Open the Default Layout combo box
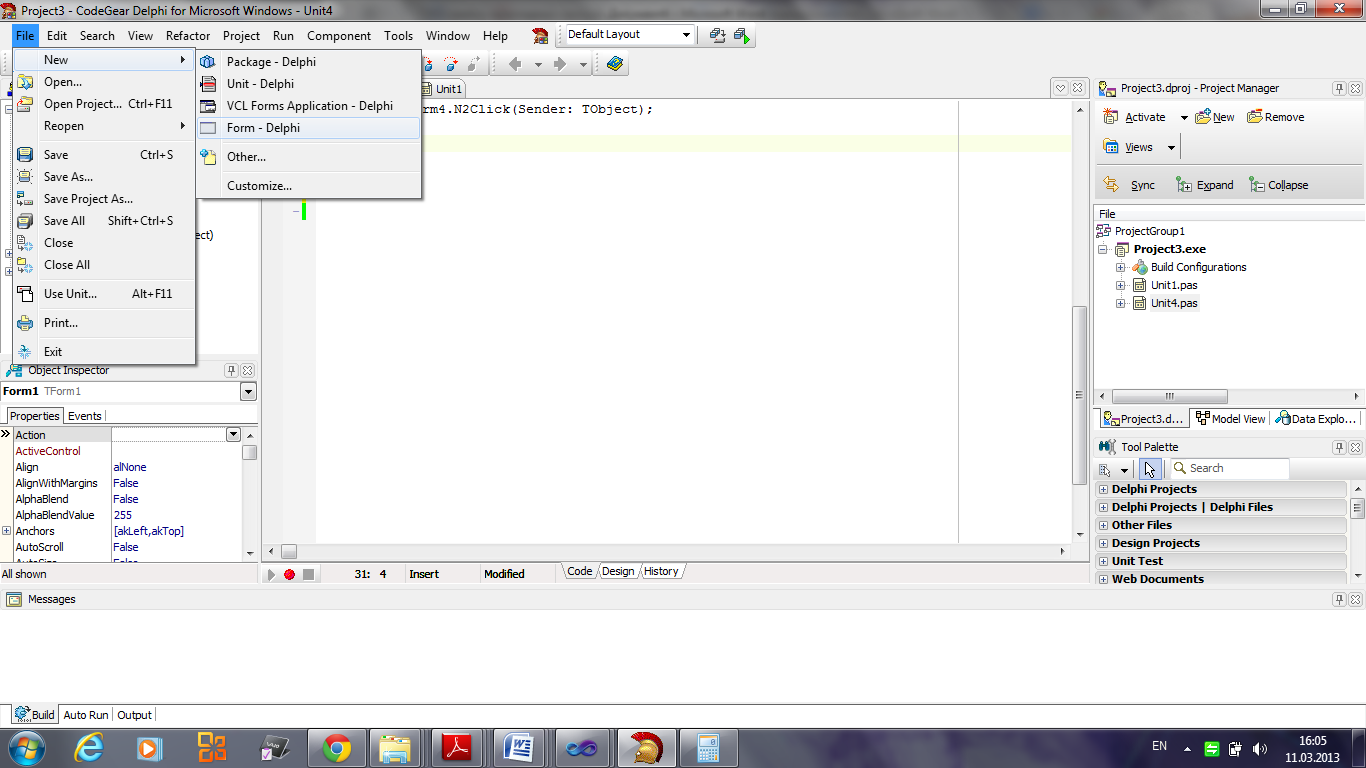Viewport: 1366px width, 768px height. point(629,35)
